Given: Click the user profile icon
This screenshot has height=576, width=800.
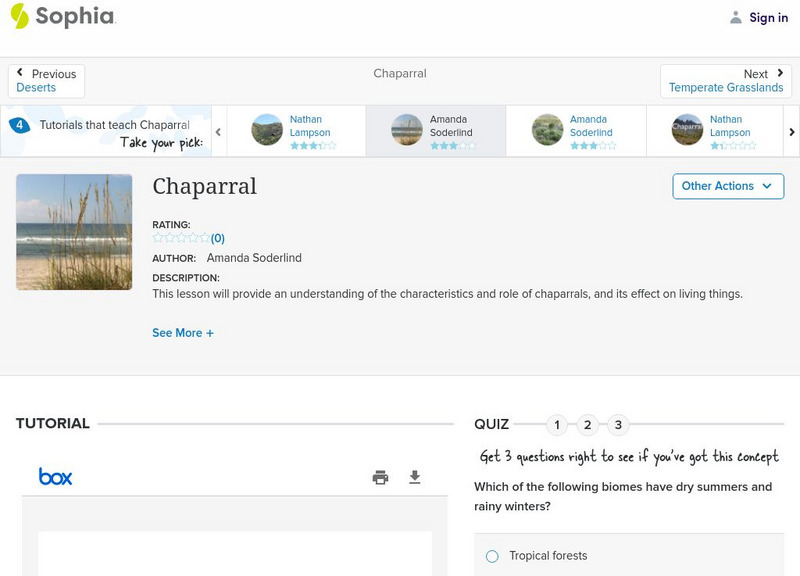Looking at the screenshot, I should (736, 17).
